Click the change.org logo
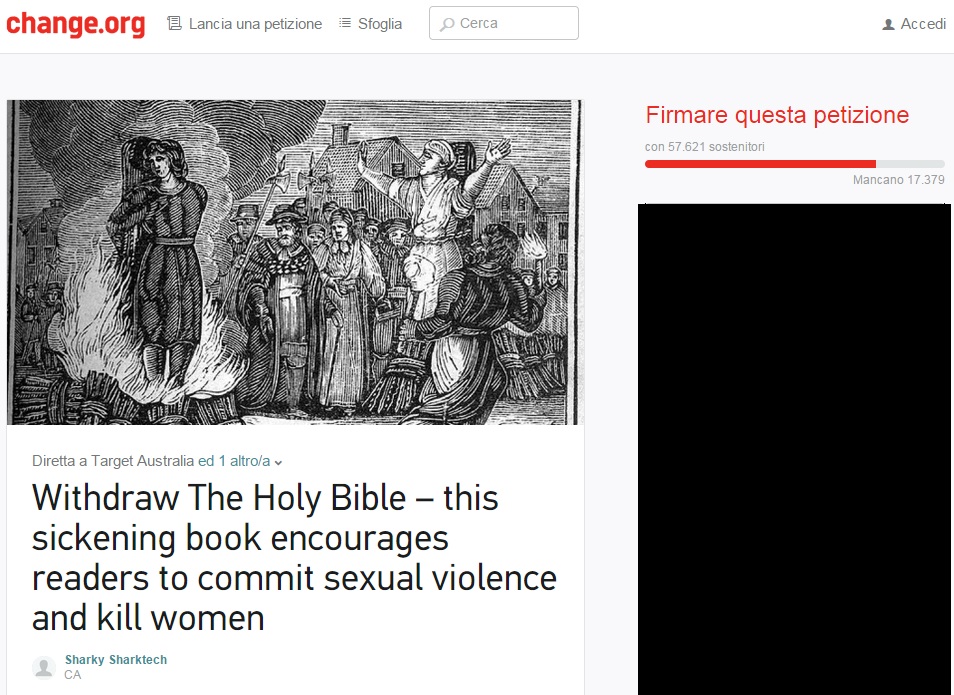The width and height of the screenshot is (954, 695). [x=75, y=24]
